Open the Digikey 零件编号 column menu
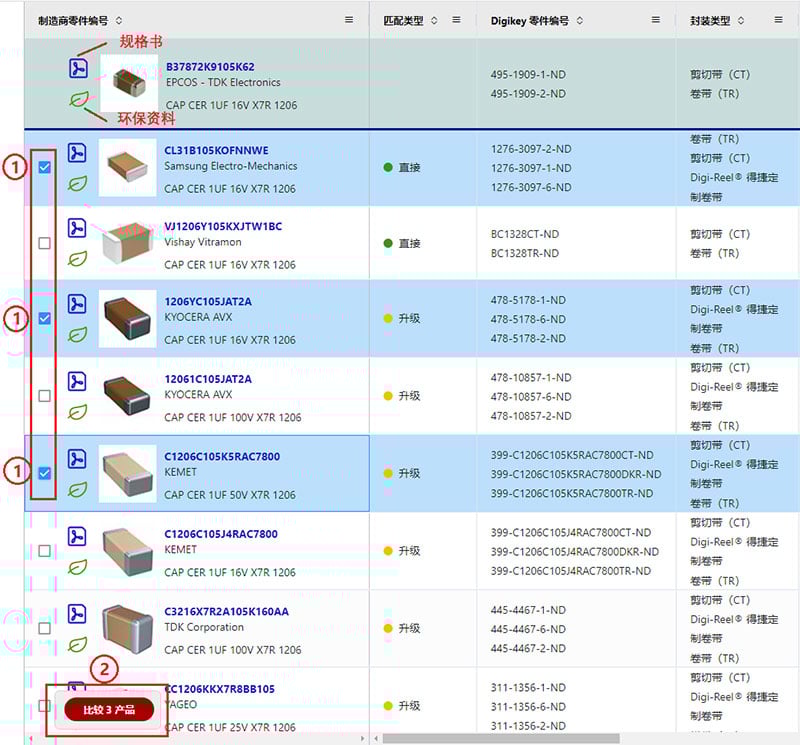 tap(655, 19)
